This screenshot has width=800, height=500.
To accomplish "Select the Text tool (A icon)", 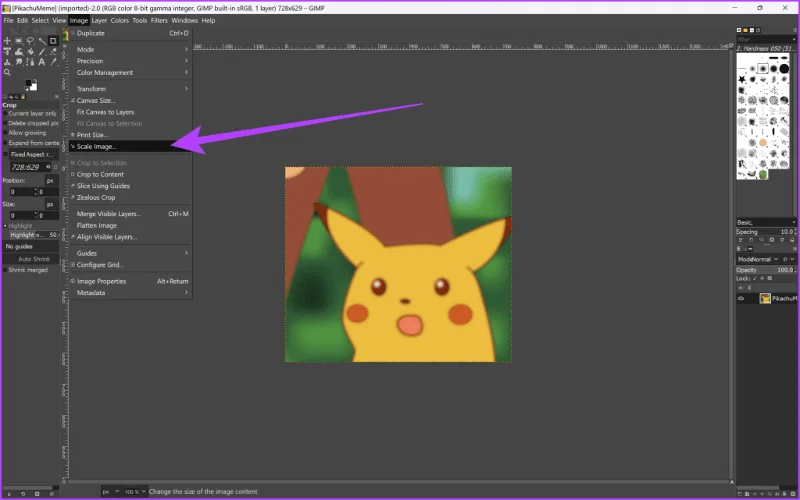I will tap(42, 62).
